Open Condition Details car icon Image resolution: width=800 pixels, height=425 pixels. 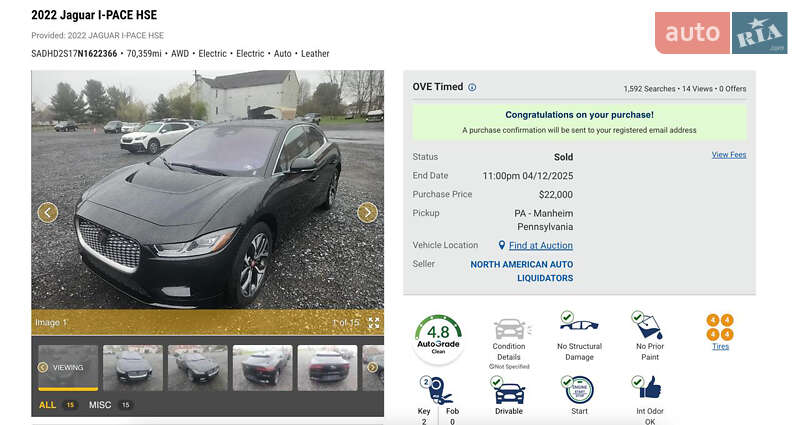pos(510,329)
